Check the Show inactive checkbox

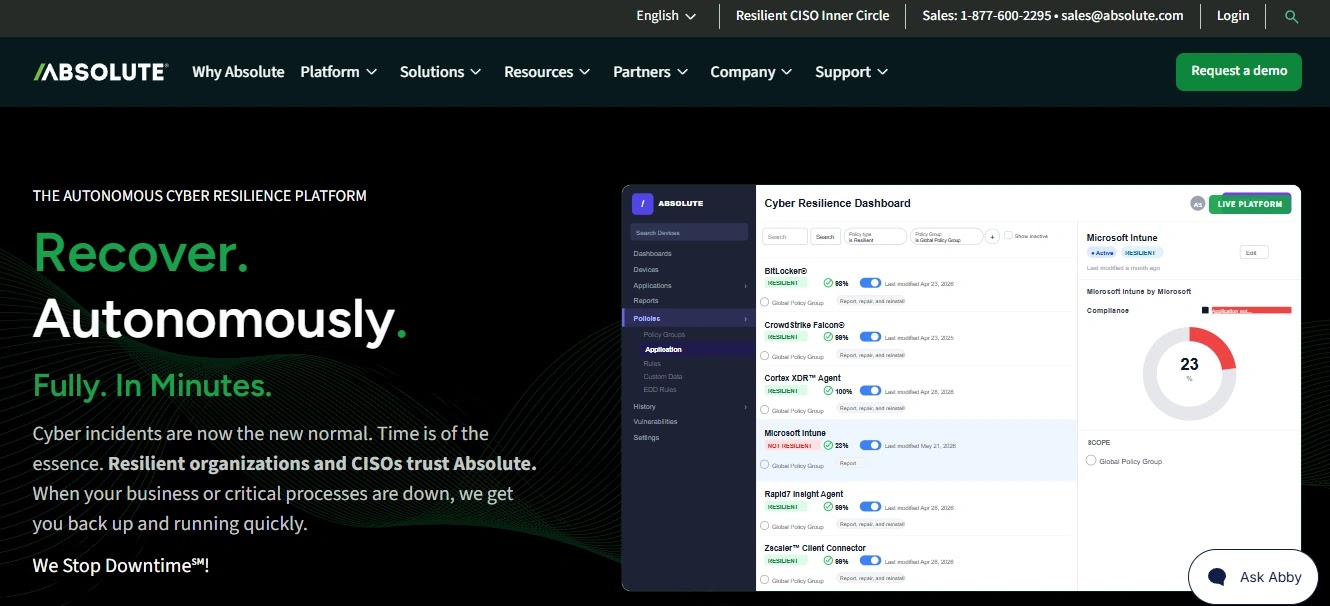[x=1008, y=235]
